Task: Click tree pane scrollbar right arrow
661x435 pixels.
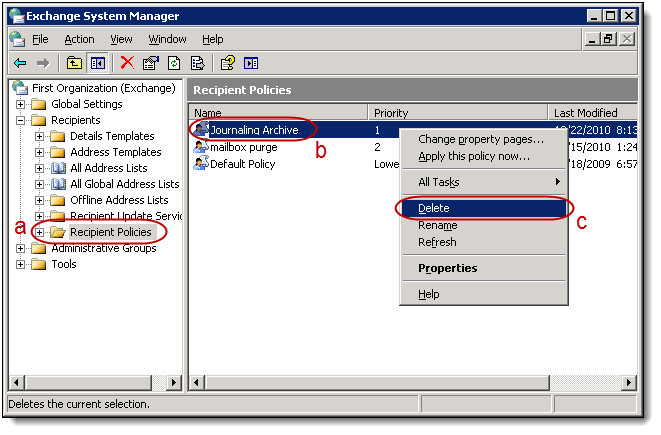Action: click(x=173, y=383)
